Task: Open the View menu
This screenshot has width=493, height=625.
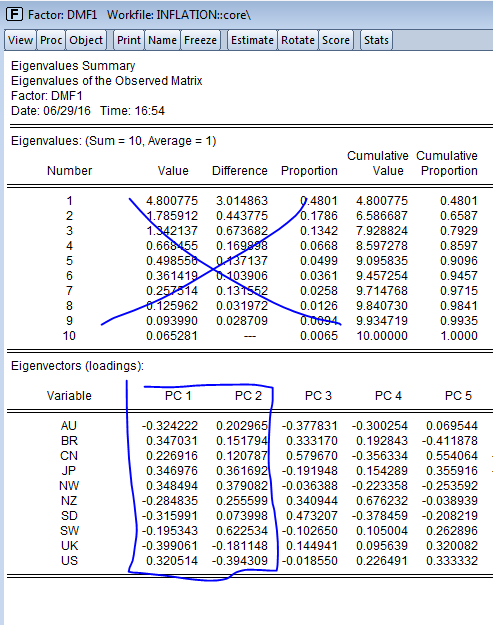Action: 20,40
